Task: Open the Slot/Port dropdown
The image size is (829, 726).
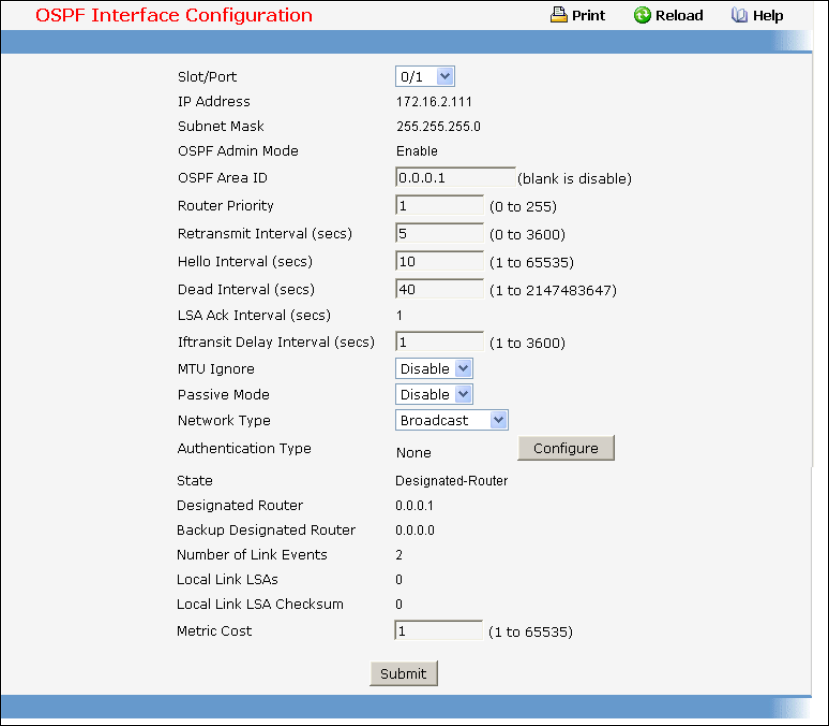Action: pos(425,76)
